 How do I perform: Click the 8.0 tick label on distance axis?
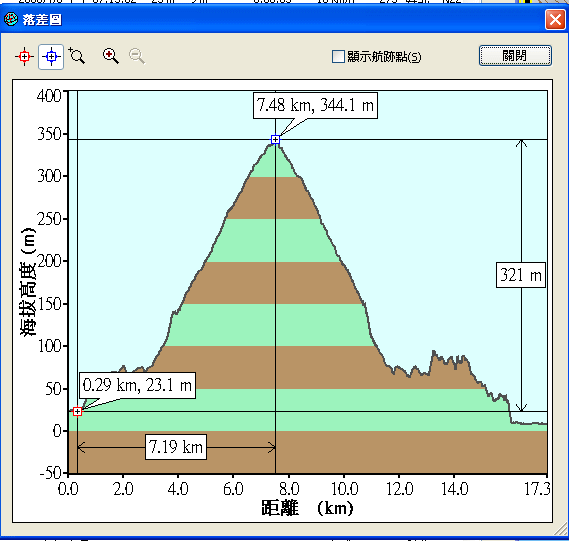pyautogui.click(x=289, y=489)
